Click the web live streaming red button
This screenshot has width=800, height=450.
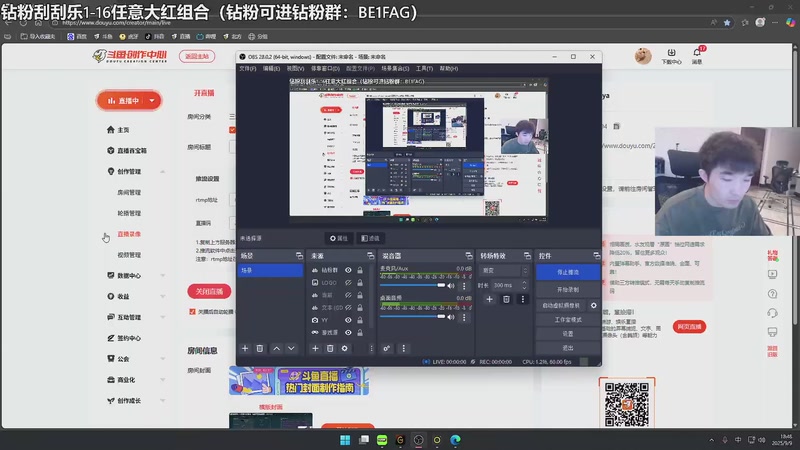pos(689,327)
